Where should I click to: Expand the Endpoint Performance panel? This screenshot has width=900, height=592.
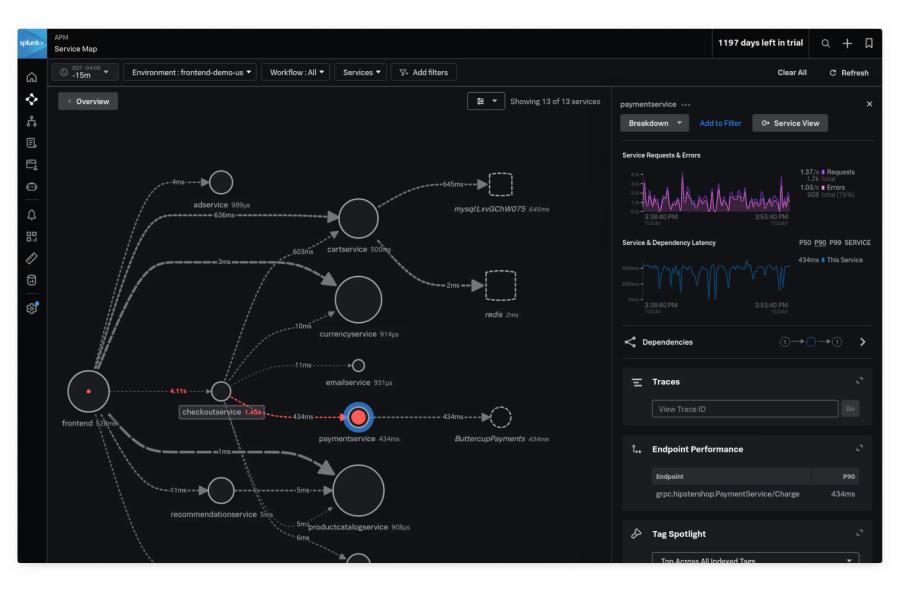pos(859,448)
